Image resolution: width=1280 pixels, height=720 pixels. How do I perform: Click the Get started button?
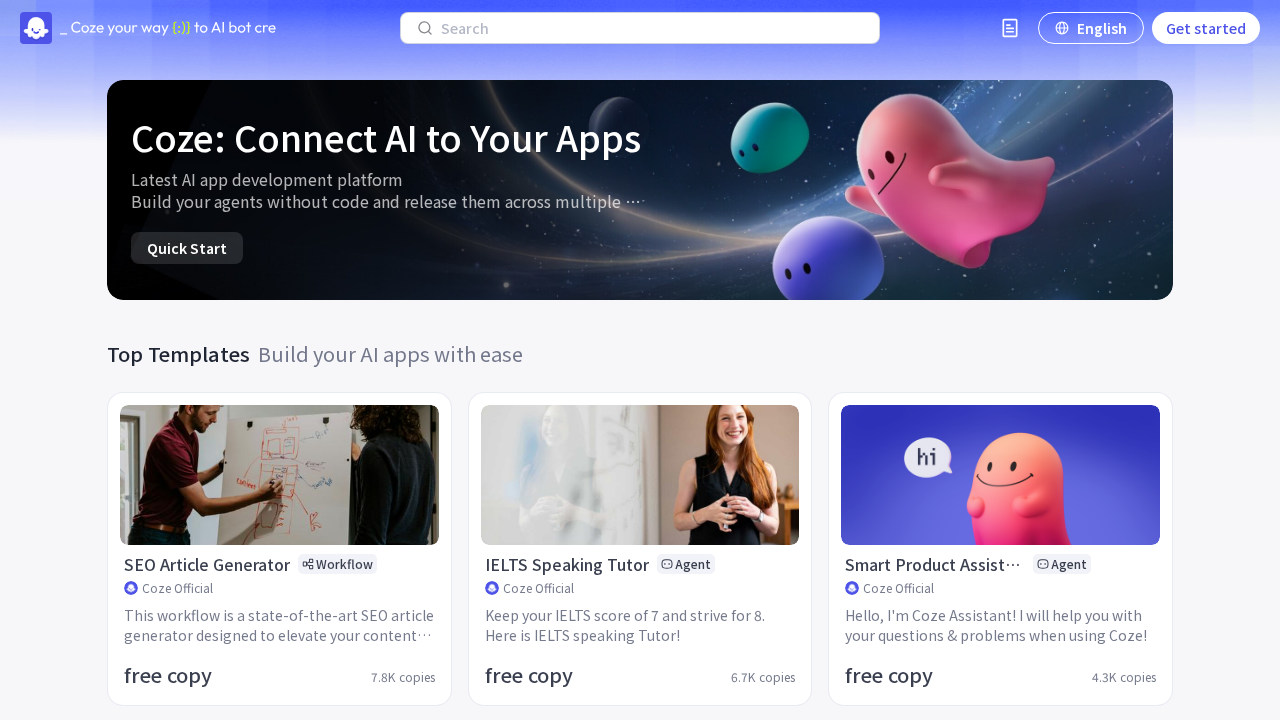point(1206,28)
